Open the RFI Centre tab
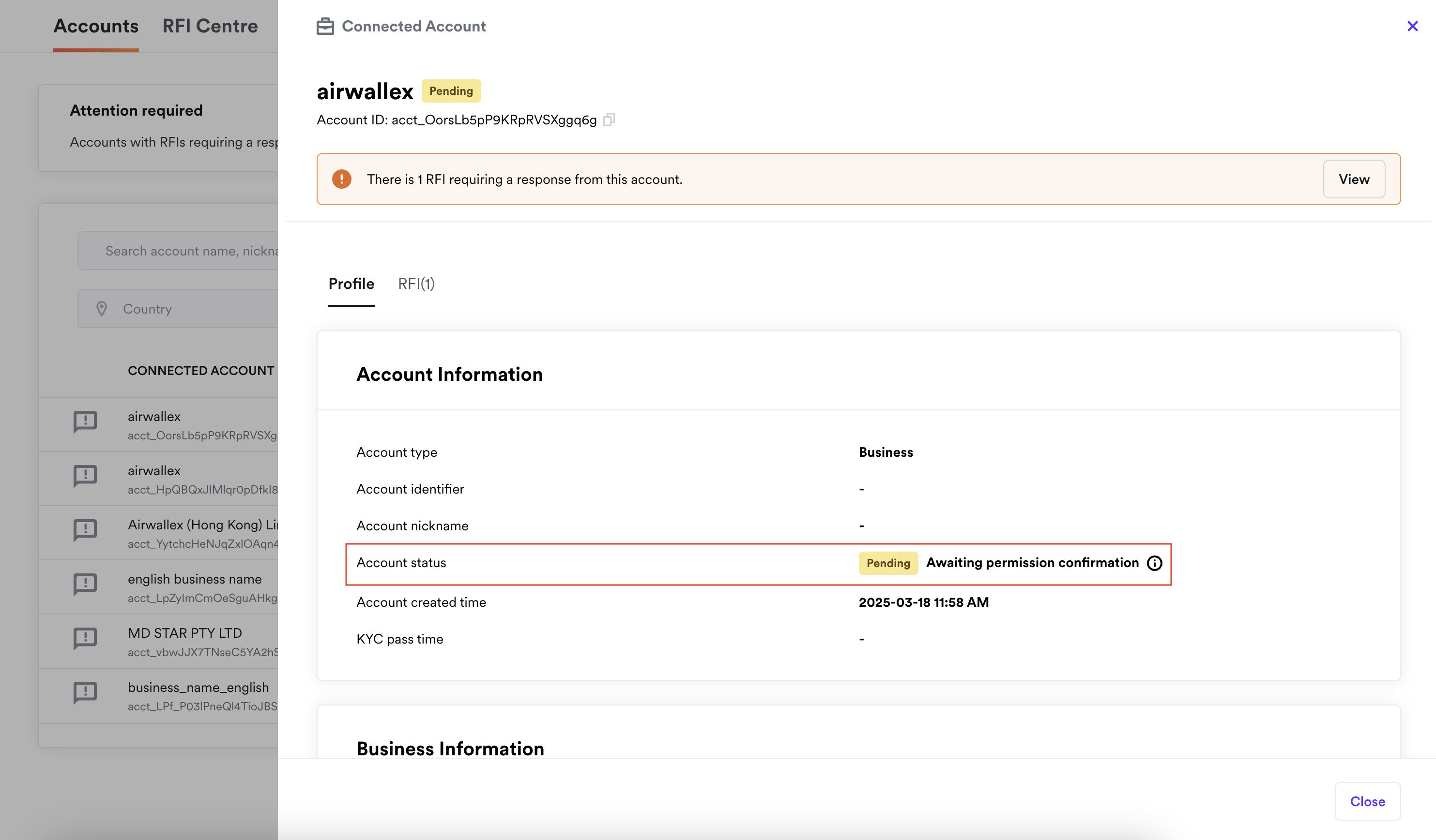Viewport: 1436px width, 840px height. tap(210, 26)
